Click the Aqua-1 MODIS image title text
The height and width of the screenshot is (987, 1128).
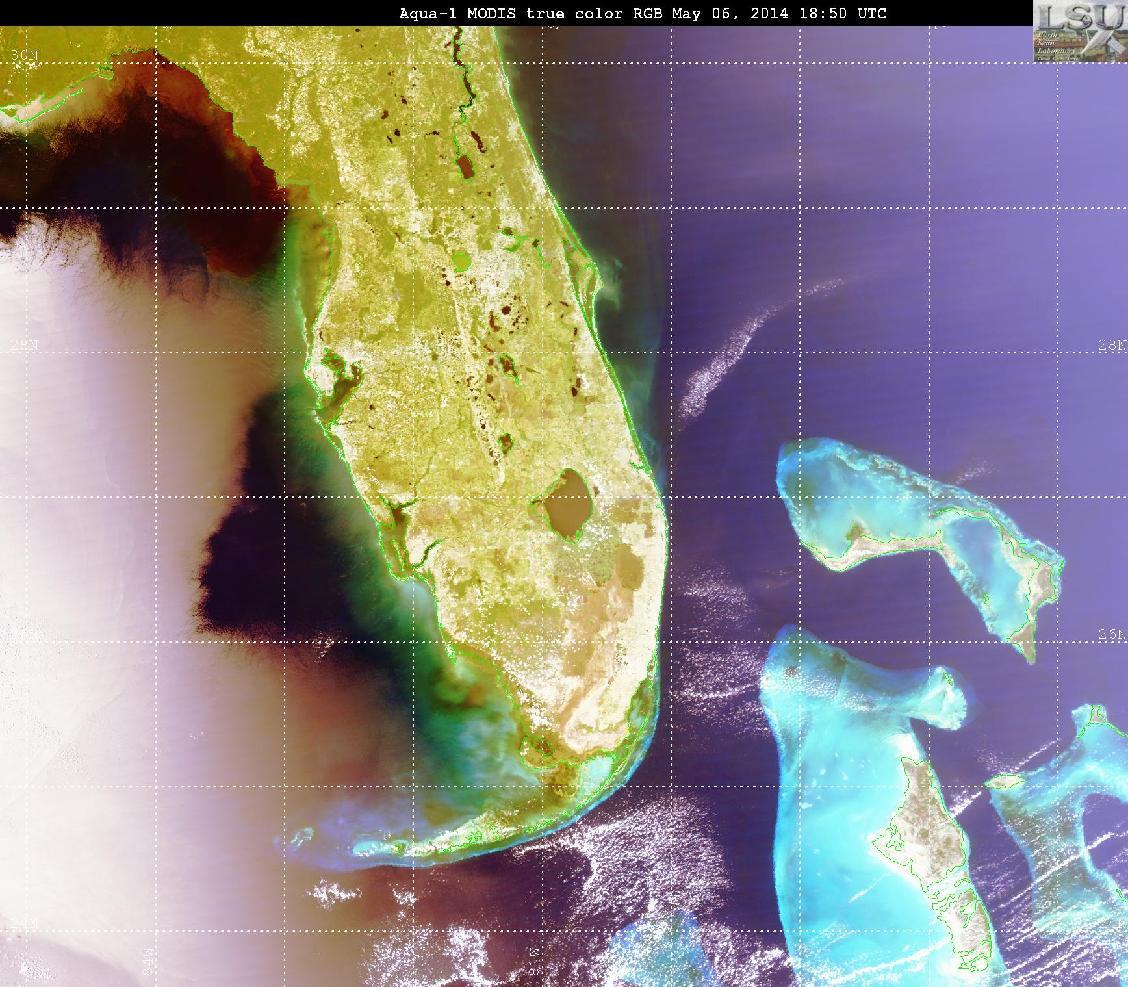click(x=642, y=13)
